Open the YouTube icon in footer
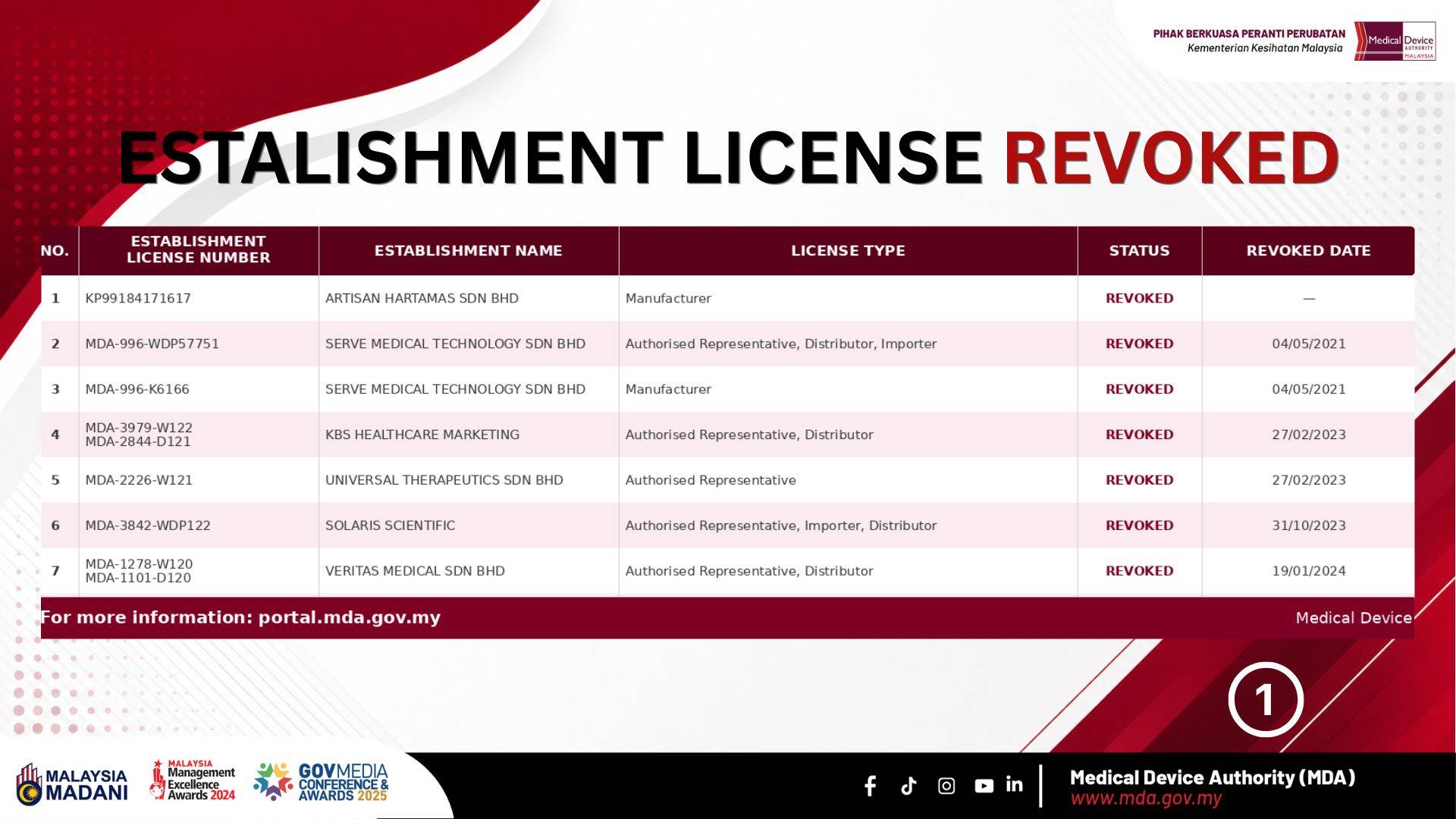Viewport: 1456px width, 819px height. click(x=984, y=786)
